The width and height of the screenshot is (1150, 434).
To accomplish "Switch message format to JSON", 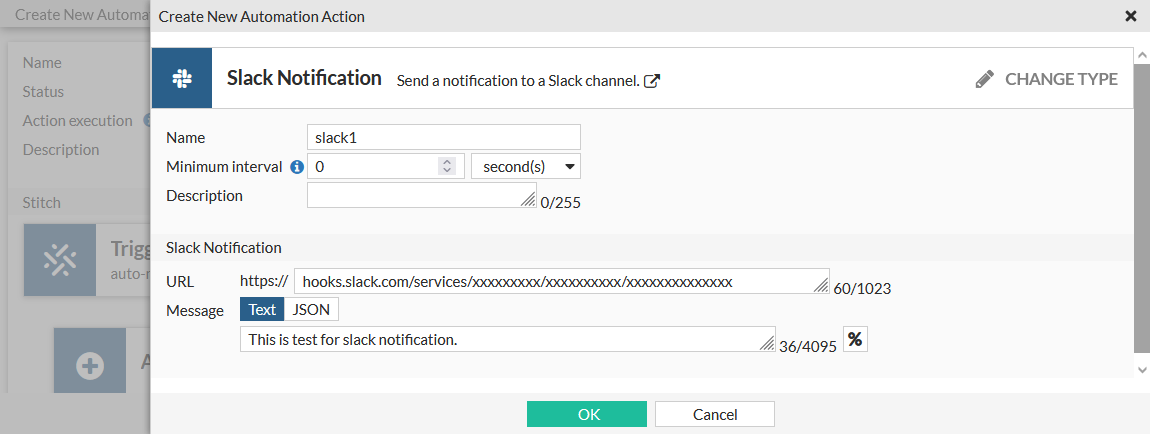I will coord(310,310).
